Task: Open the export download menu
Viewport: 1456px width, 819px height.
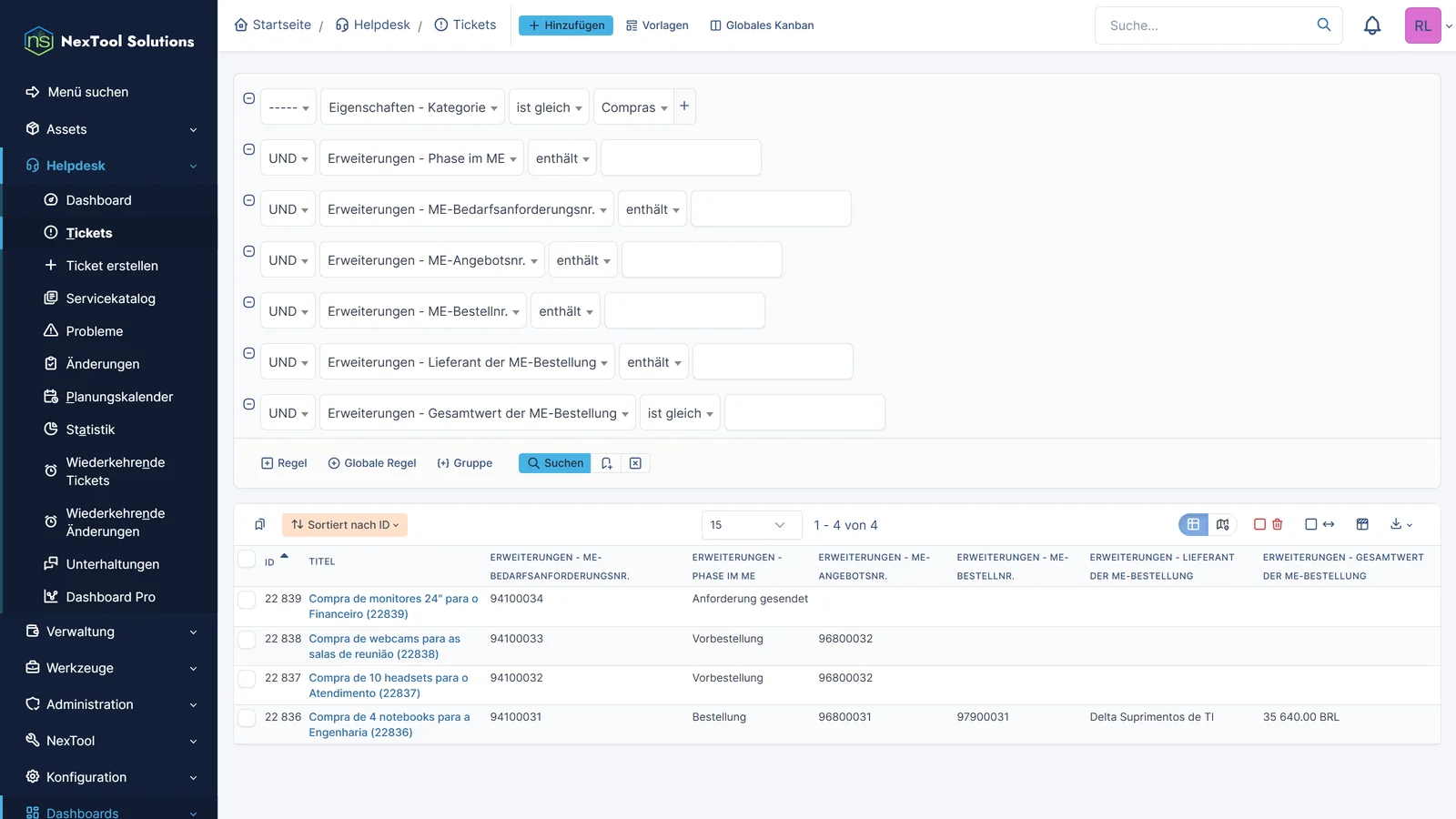Action: click(x=1401, y=524)
